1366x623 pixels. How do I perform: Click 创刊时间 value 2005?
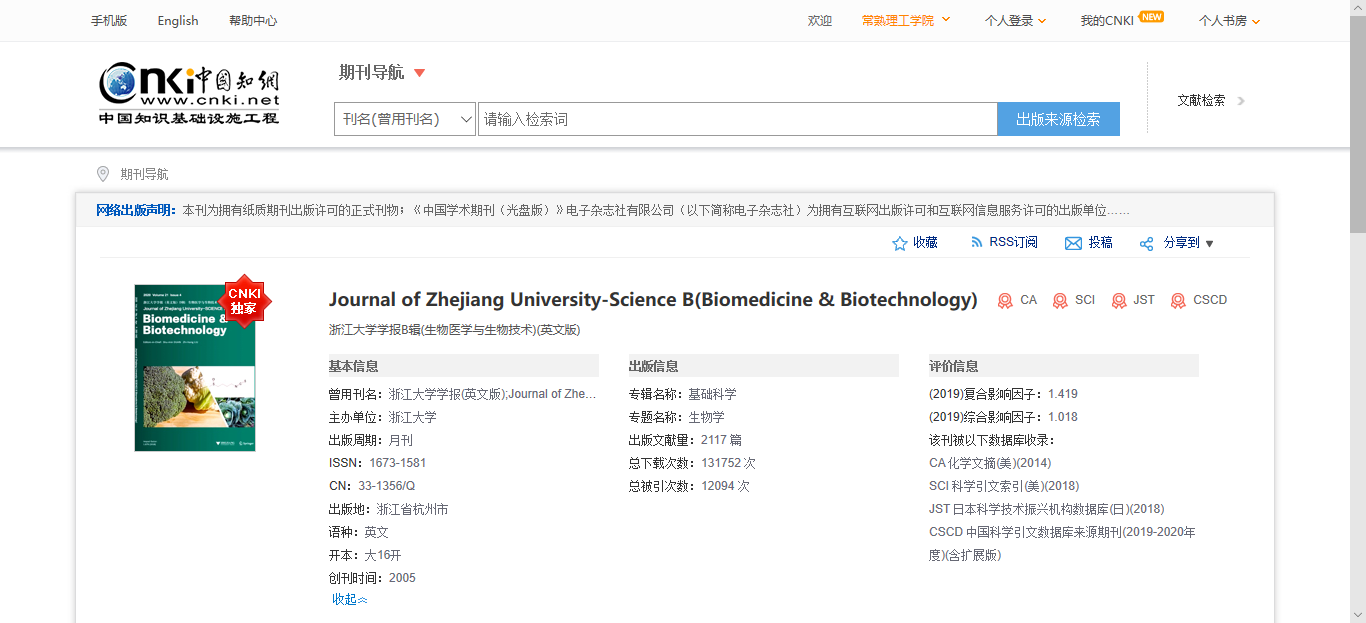pyautogui.click(x=402, y=578)
